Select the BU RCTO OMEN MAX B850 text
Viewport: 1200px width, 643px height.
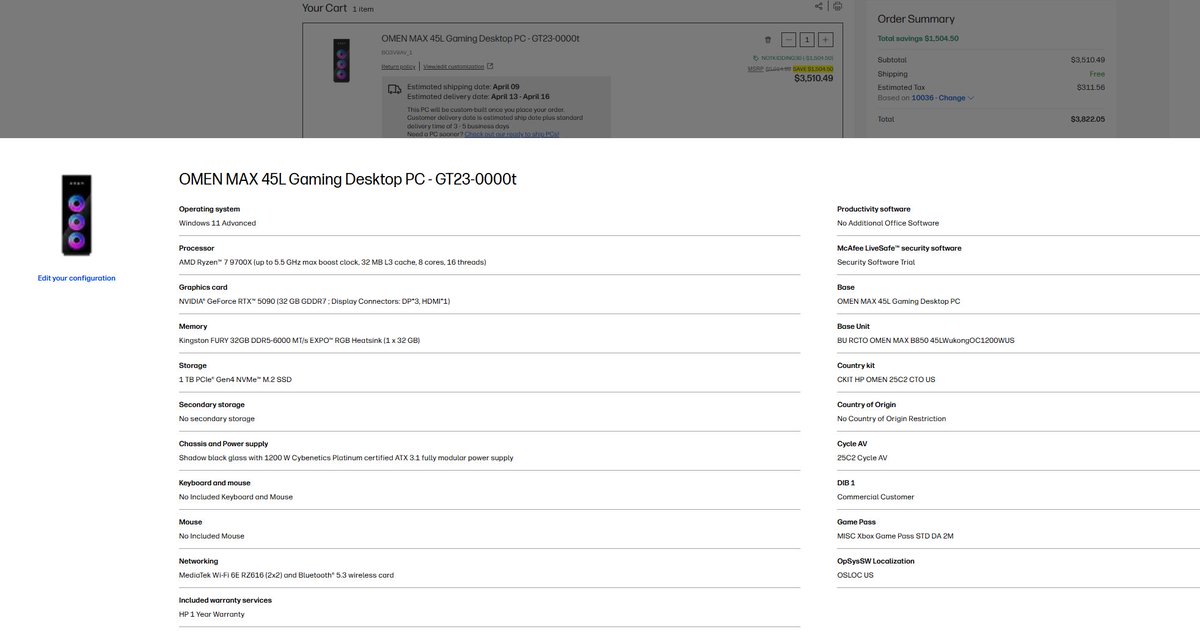click(x=926, y=340)
